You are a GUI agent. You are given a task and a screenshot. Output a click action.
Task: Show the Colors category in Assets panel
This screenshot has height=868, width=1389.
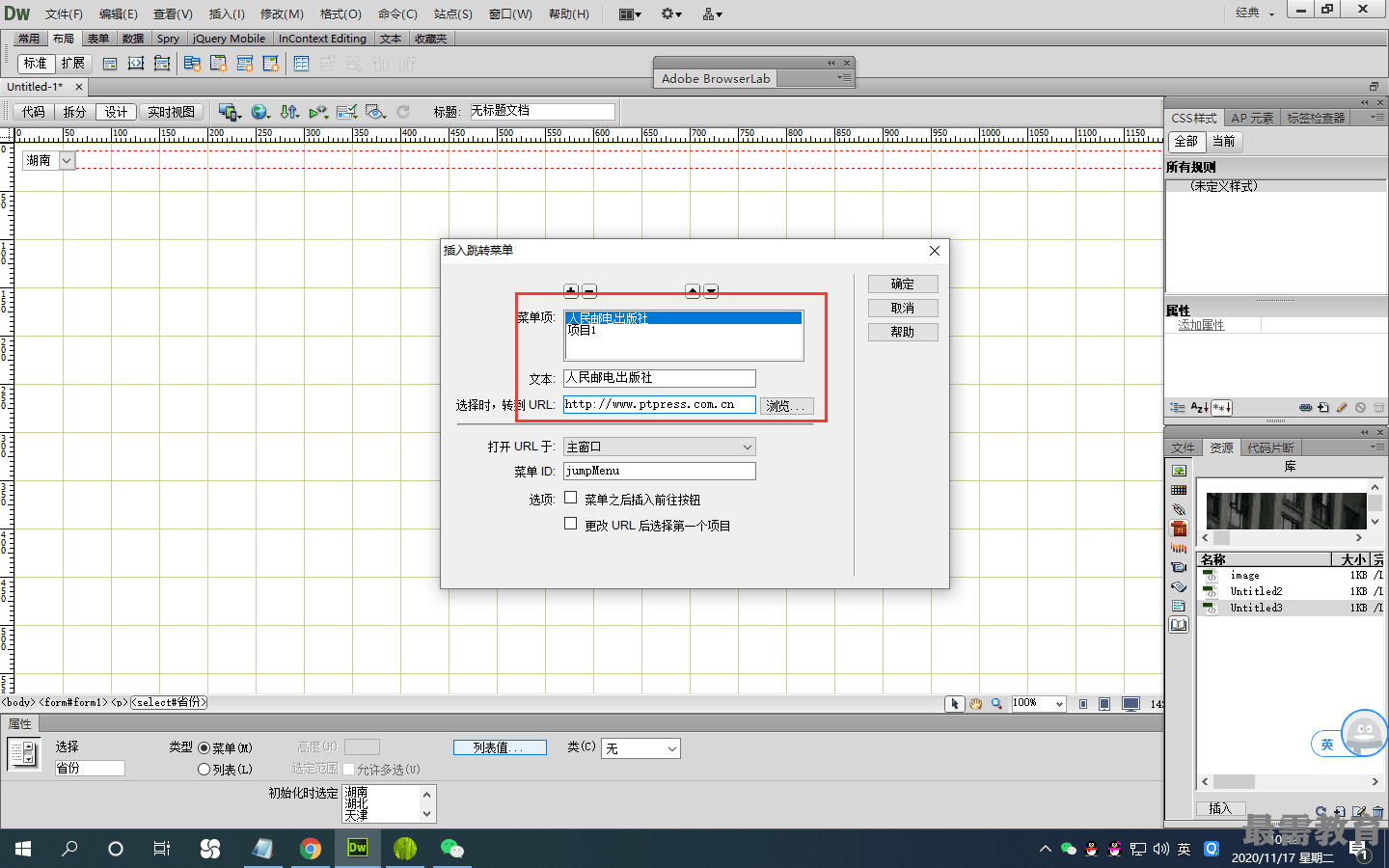1179,490
